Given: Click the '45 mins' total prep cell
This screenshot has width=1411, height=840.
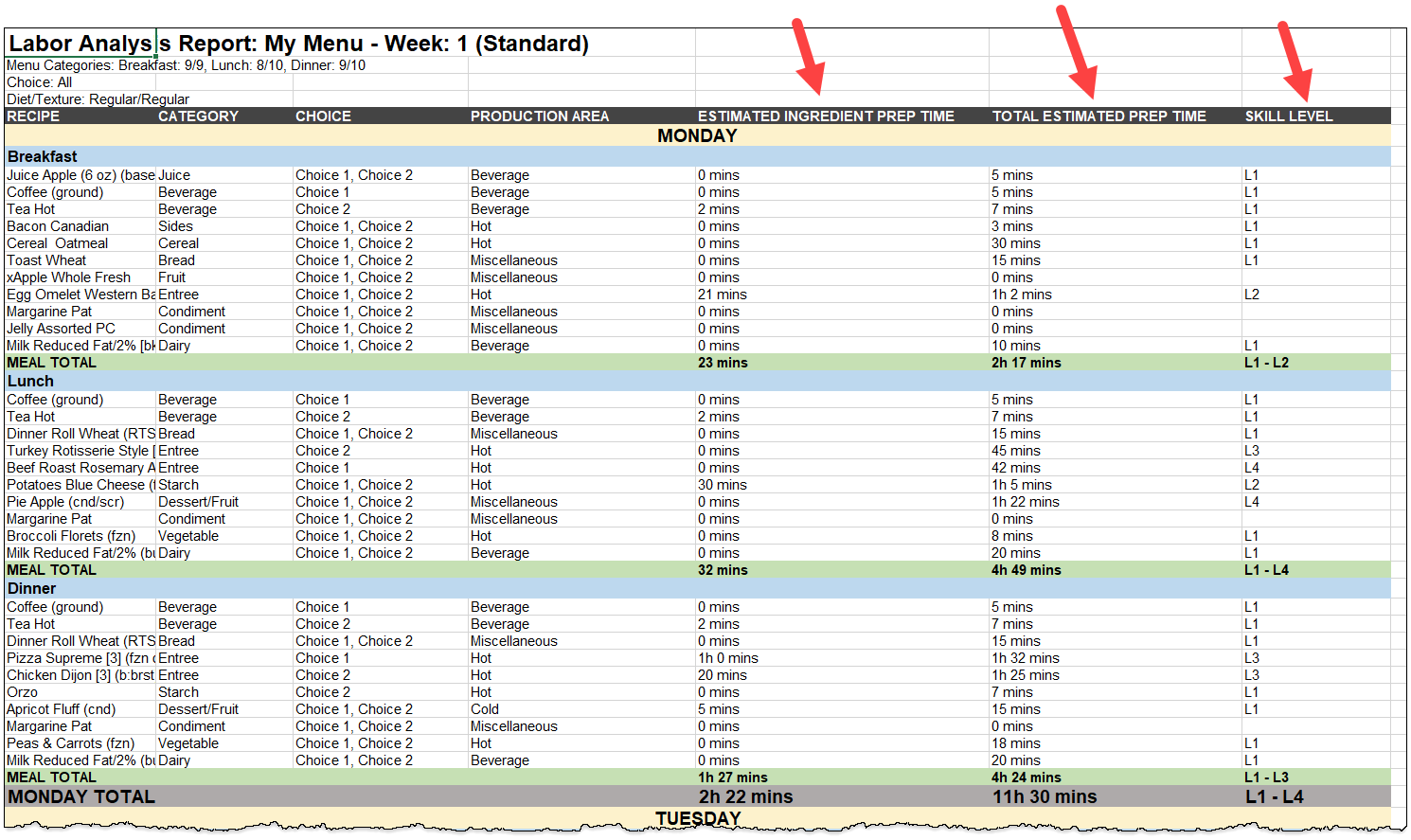Looking at the screenshot, I should click(1016, 451).
